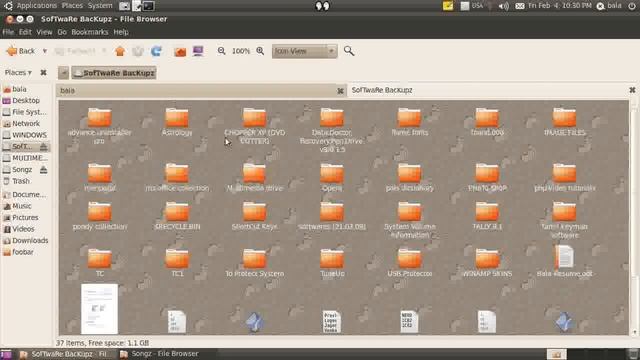640x360 pixels.
Task: Click the volume speaker icon in panel
Action: point(504,6)
